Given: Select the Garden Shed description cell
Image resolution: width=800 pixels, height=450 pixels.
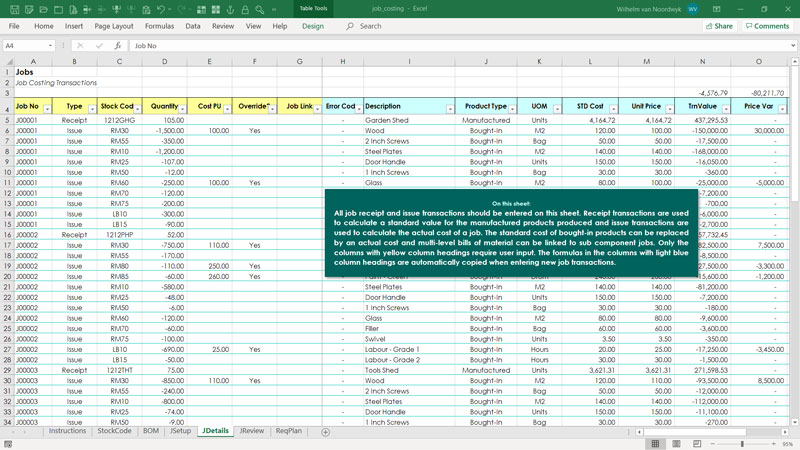Looking at the screenshot, I should [x=409, y=120].
